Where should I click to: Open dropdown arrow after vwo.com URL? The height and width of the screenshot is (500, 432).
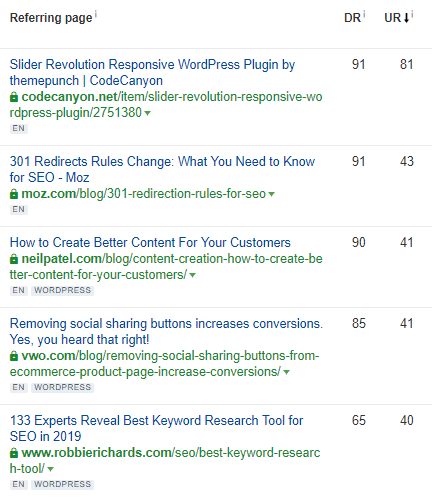pyautogui.click(x=286, y=372)
